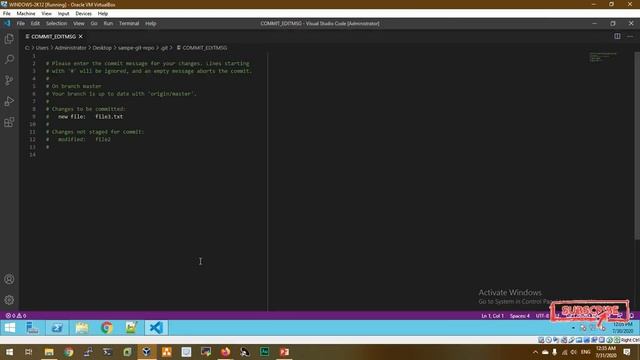Click the Split Editor Right icon
This screenshot has width=640, height=360.
[617, 36]
